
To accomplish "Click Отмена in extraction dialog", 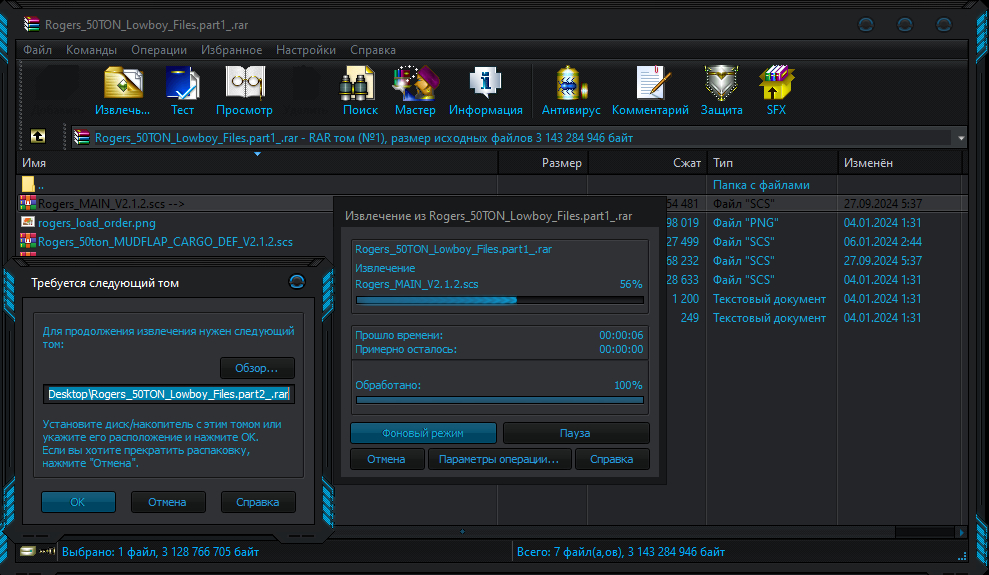I will (x=387, y=459).
